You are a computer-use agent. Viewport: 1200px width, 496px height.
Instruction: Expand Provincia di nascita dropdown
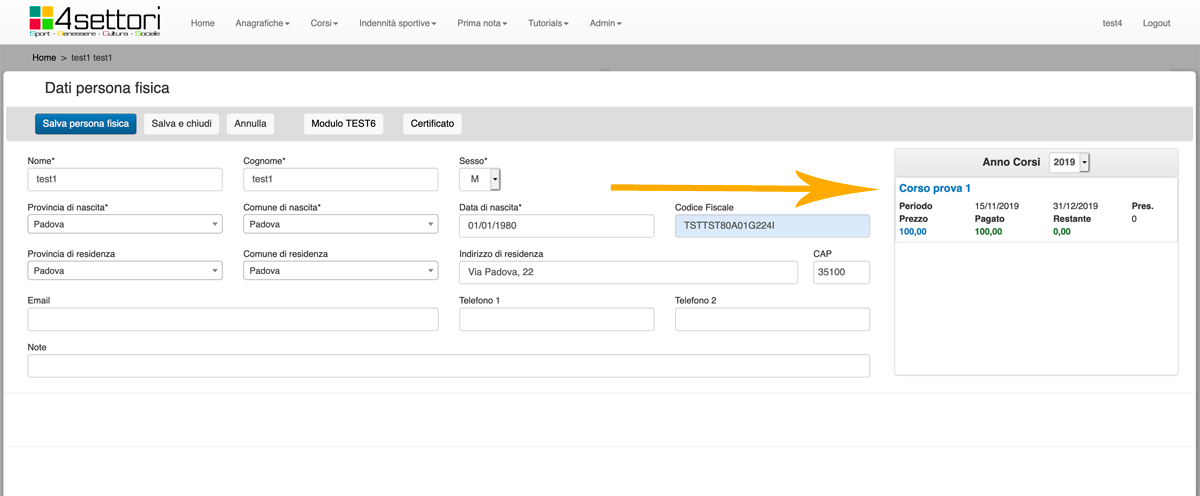[x=125, y=225]
